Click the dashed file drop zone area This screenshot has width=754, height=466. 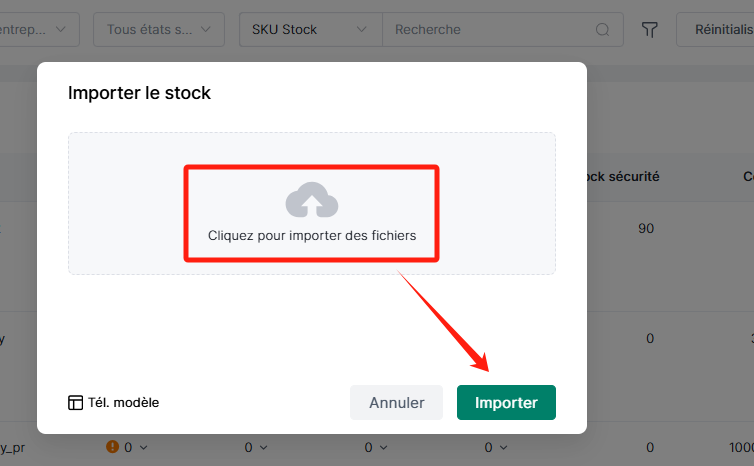pos(312,204)
